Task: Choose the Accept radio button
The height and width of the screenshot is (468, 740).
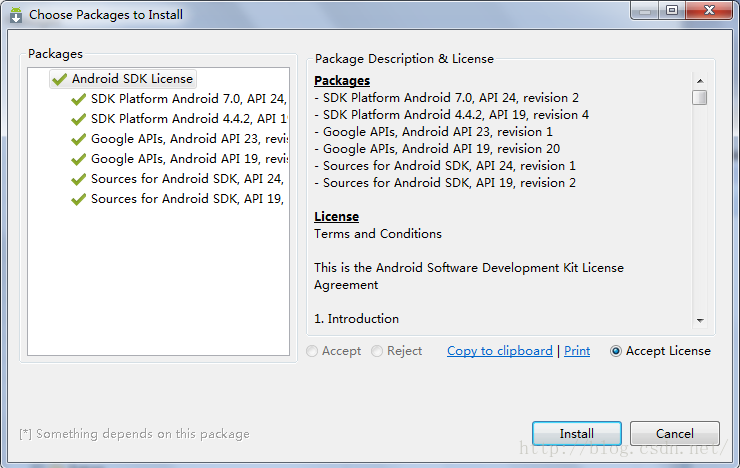Action: 312,351
